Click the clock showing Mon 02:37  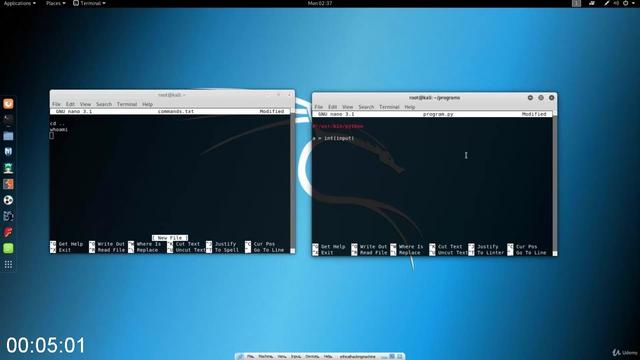(320, 3)
